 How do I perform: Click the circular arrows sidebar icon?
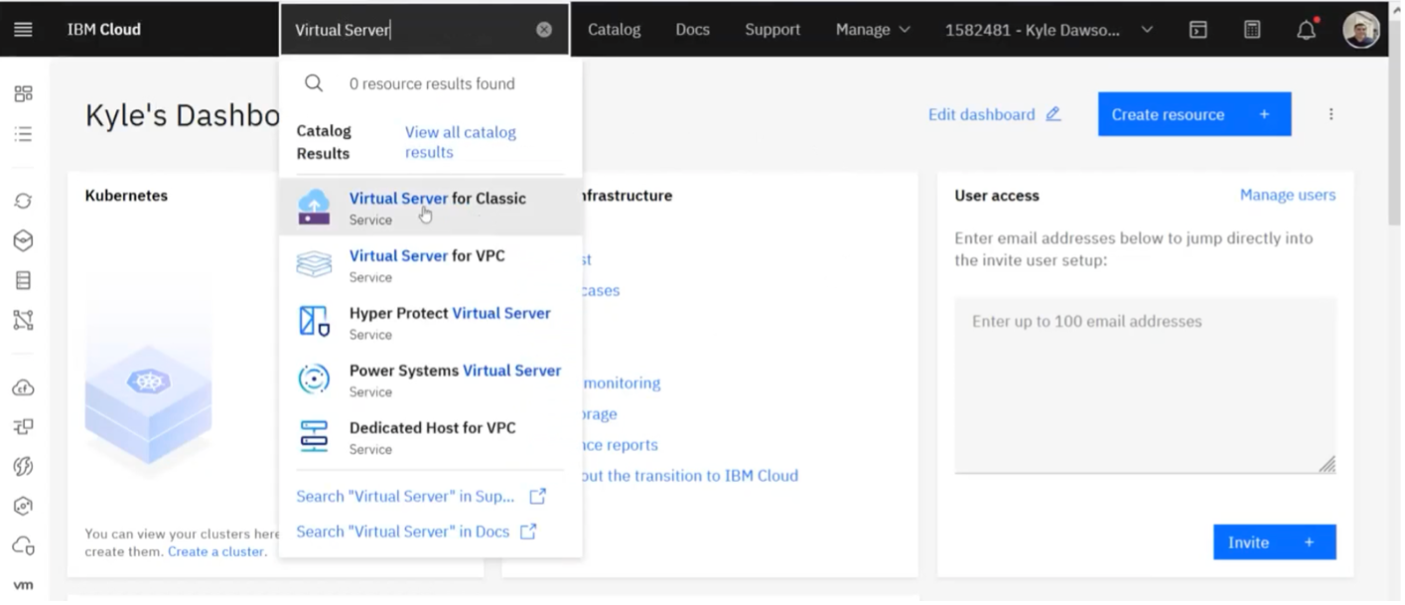click(23, 201)
